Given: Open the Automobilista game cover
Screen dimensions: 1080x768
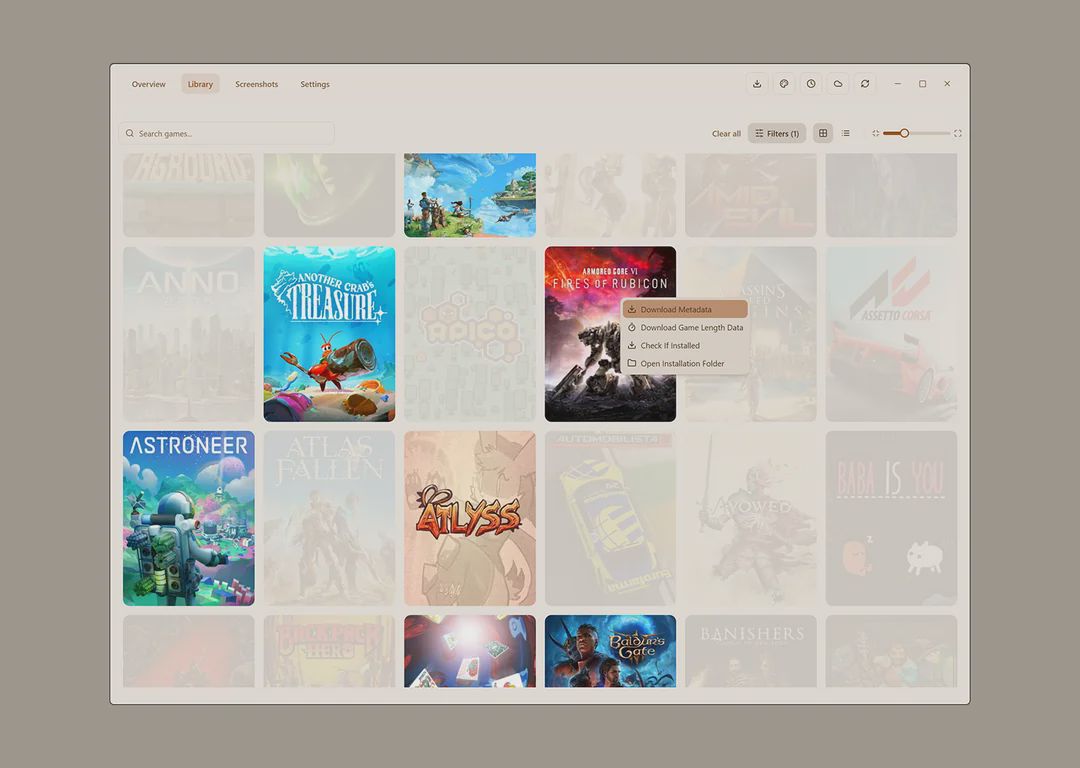Looking at the screenshot, I should click(x=610, y=518).
